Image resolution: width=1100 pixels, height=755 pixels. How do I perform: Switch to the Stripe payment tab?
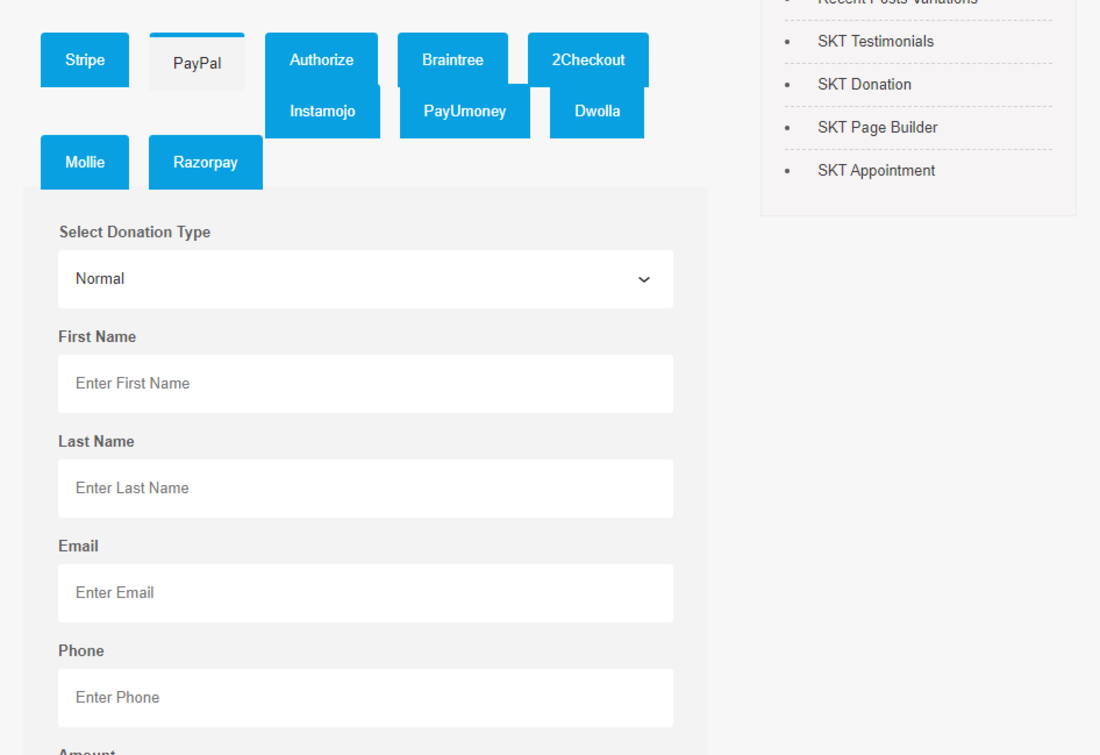point(85,60)
